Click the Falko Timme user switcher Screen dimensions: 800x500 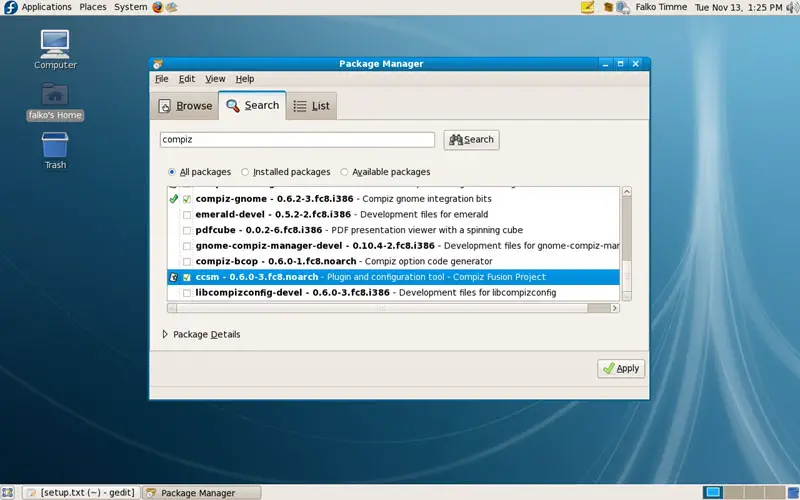[x=661, y=7]
